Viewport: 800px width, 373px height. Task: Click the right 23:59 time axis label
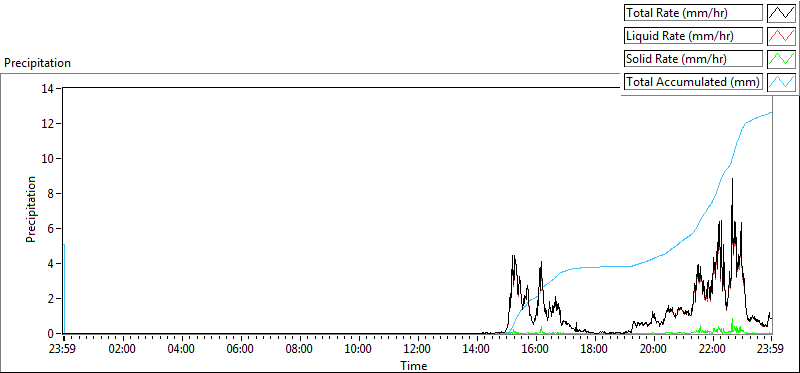pyautogui.click(x=771, y=350)
